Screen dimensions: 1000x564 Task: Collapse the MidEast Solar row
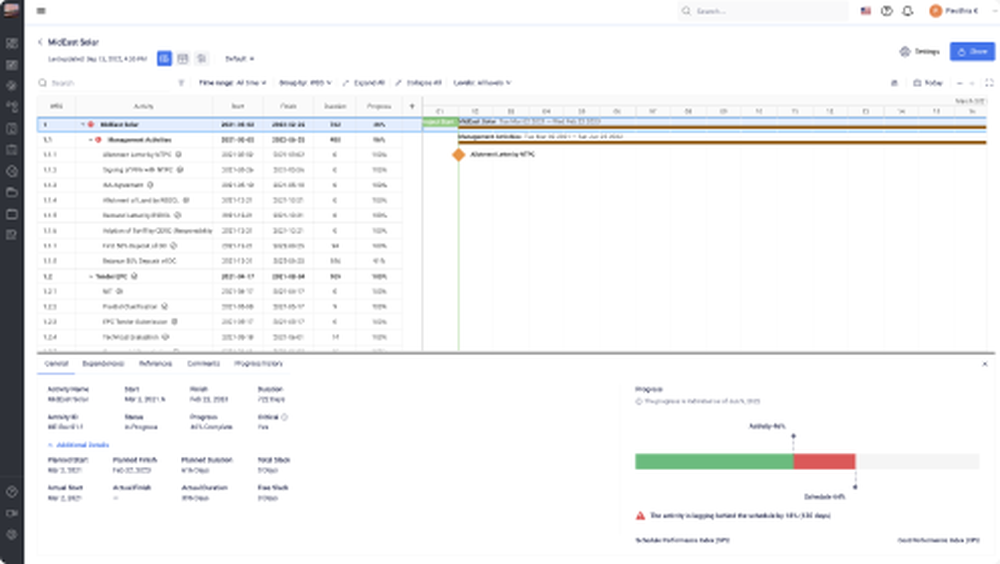(82, 124)
